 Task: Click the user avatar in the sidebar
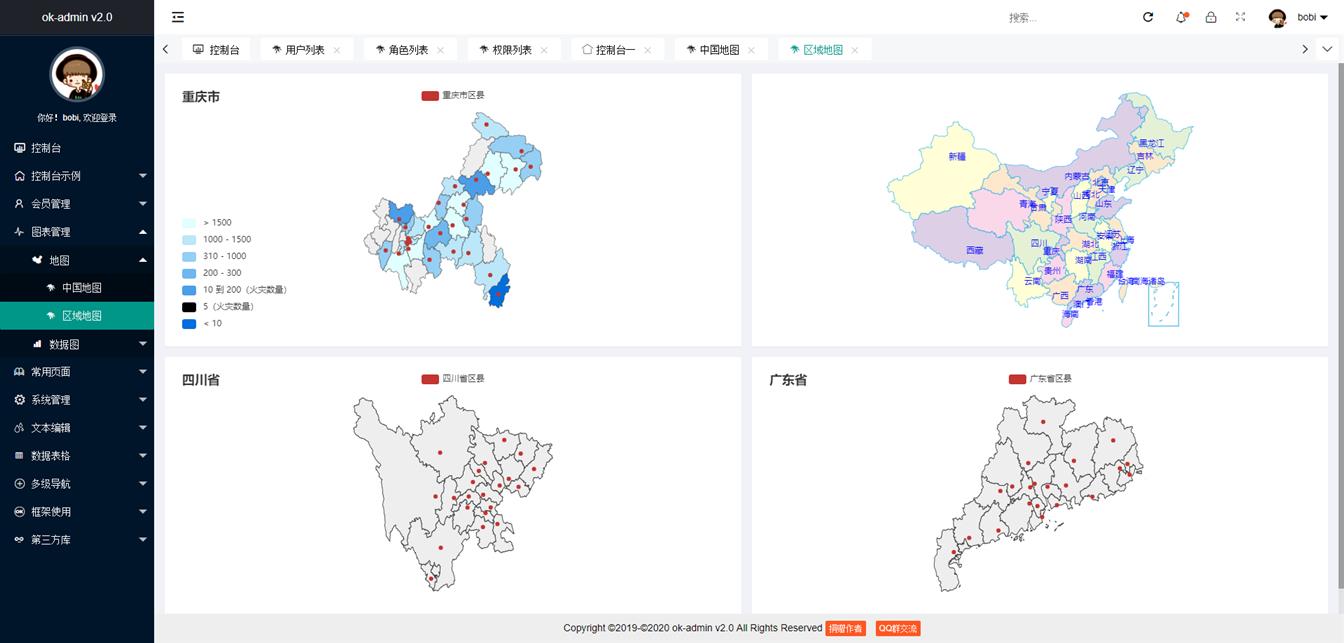click(x=77, y=75)
